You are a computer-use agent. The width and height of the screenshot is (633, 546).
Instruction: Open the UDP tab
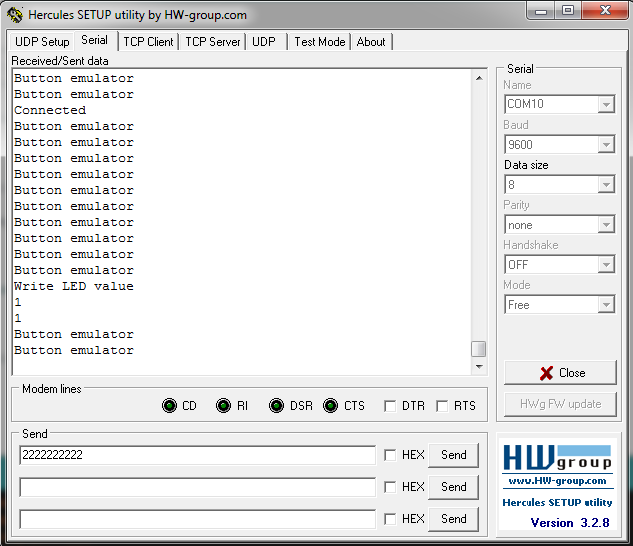[264, 42]
